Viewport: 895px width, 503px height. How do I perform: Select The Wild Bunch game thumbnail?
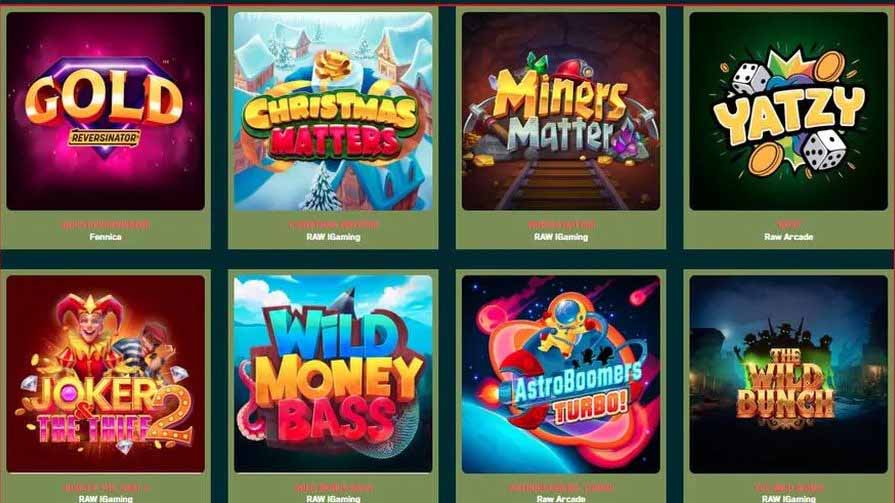(789, 374)
